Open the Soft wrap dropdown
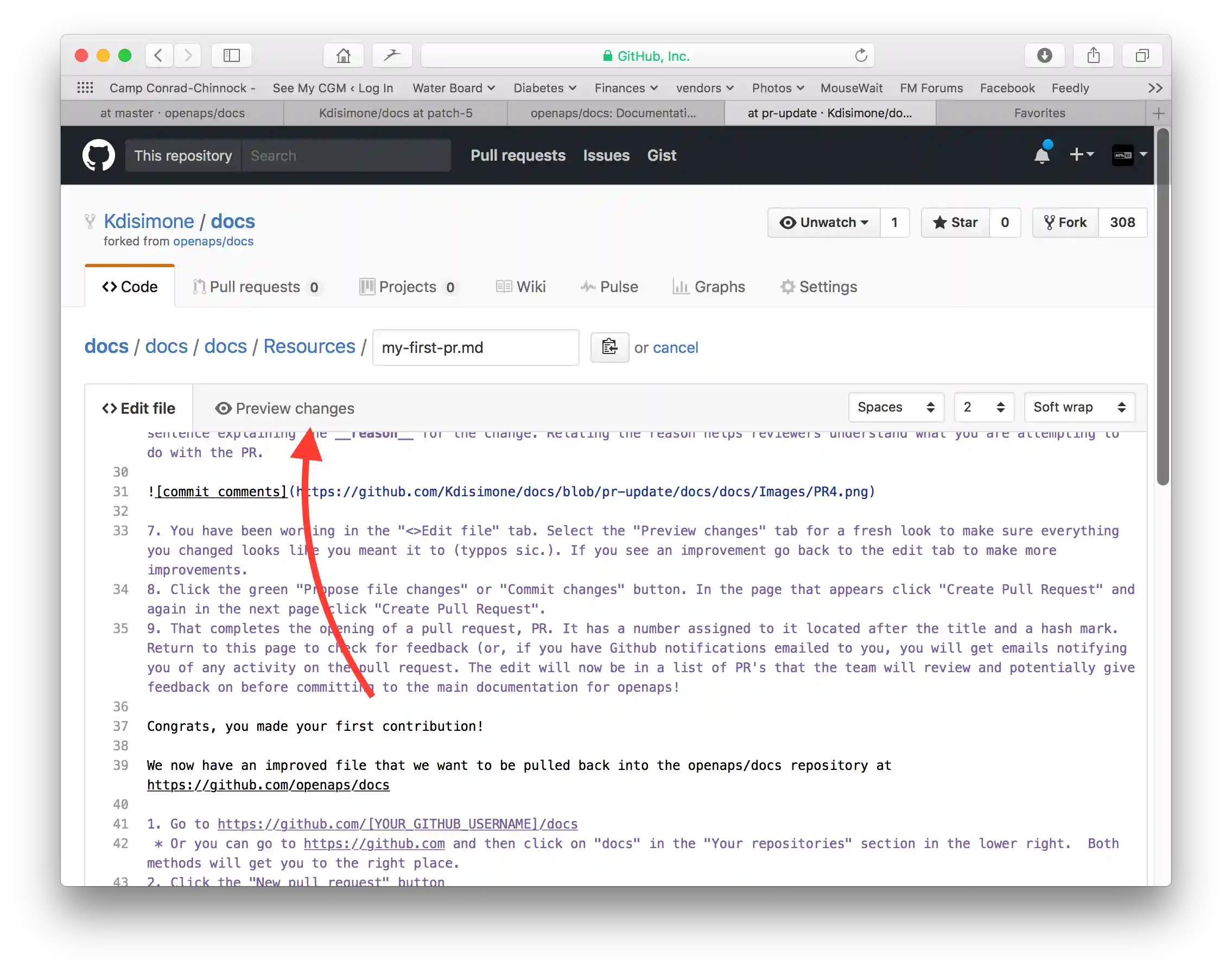The width and height of the screenshot is (1232, 973). point(1079,407)
